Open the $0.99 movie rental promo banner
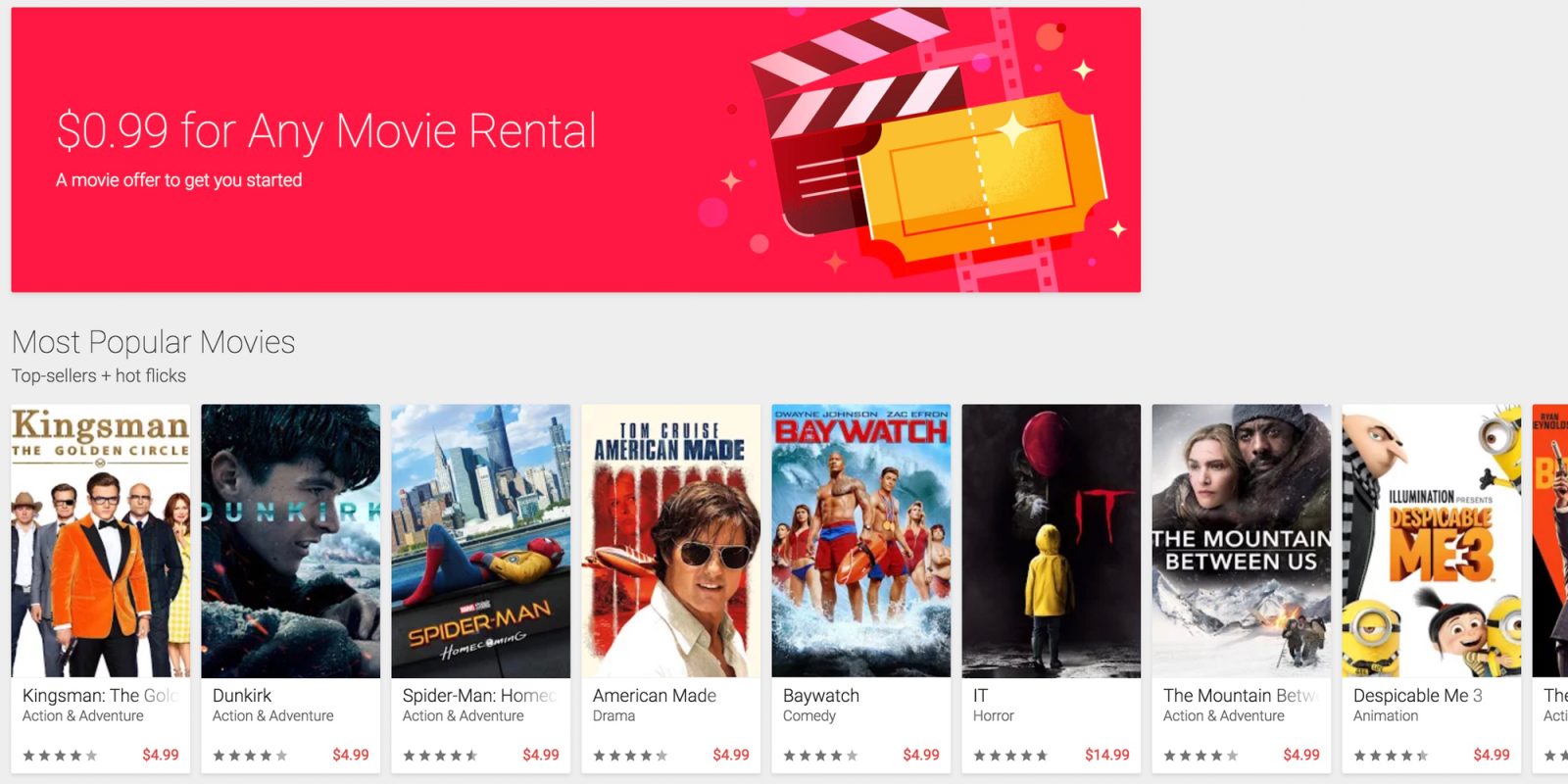 click(x=575, y=150)
